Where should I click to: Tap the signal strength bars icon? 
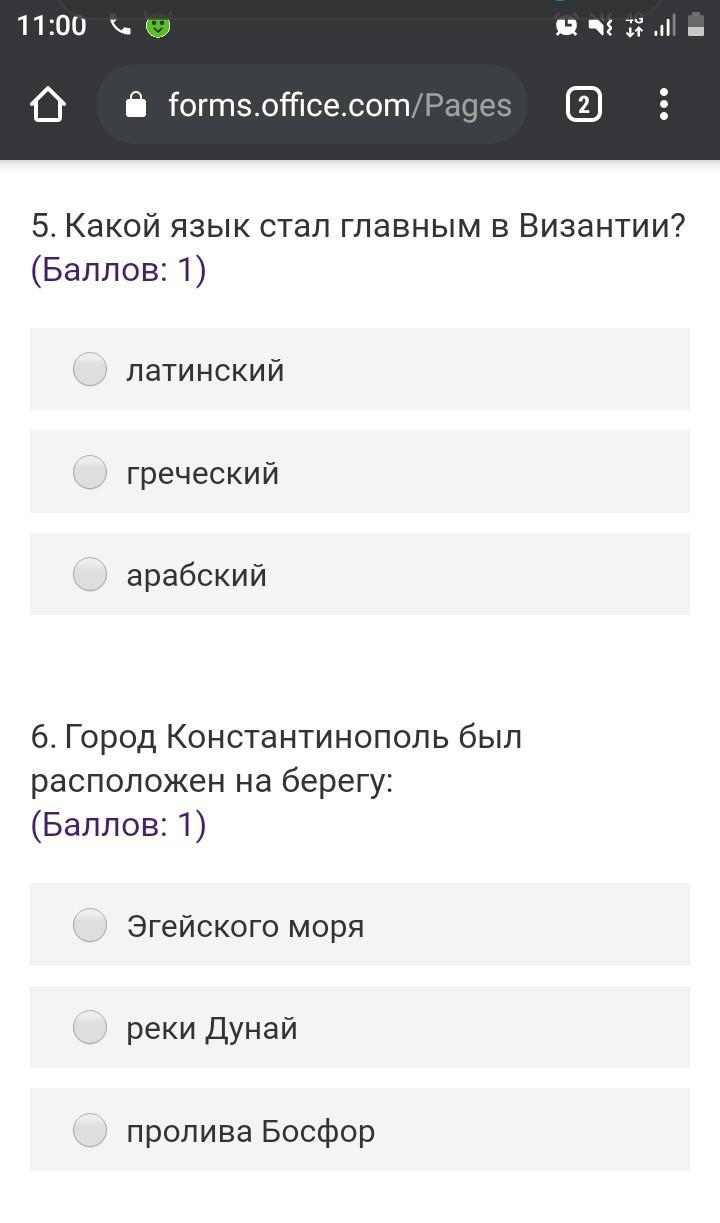pyautogui.click(x=664, y=27)
